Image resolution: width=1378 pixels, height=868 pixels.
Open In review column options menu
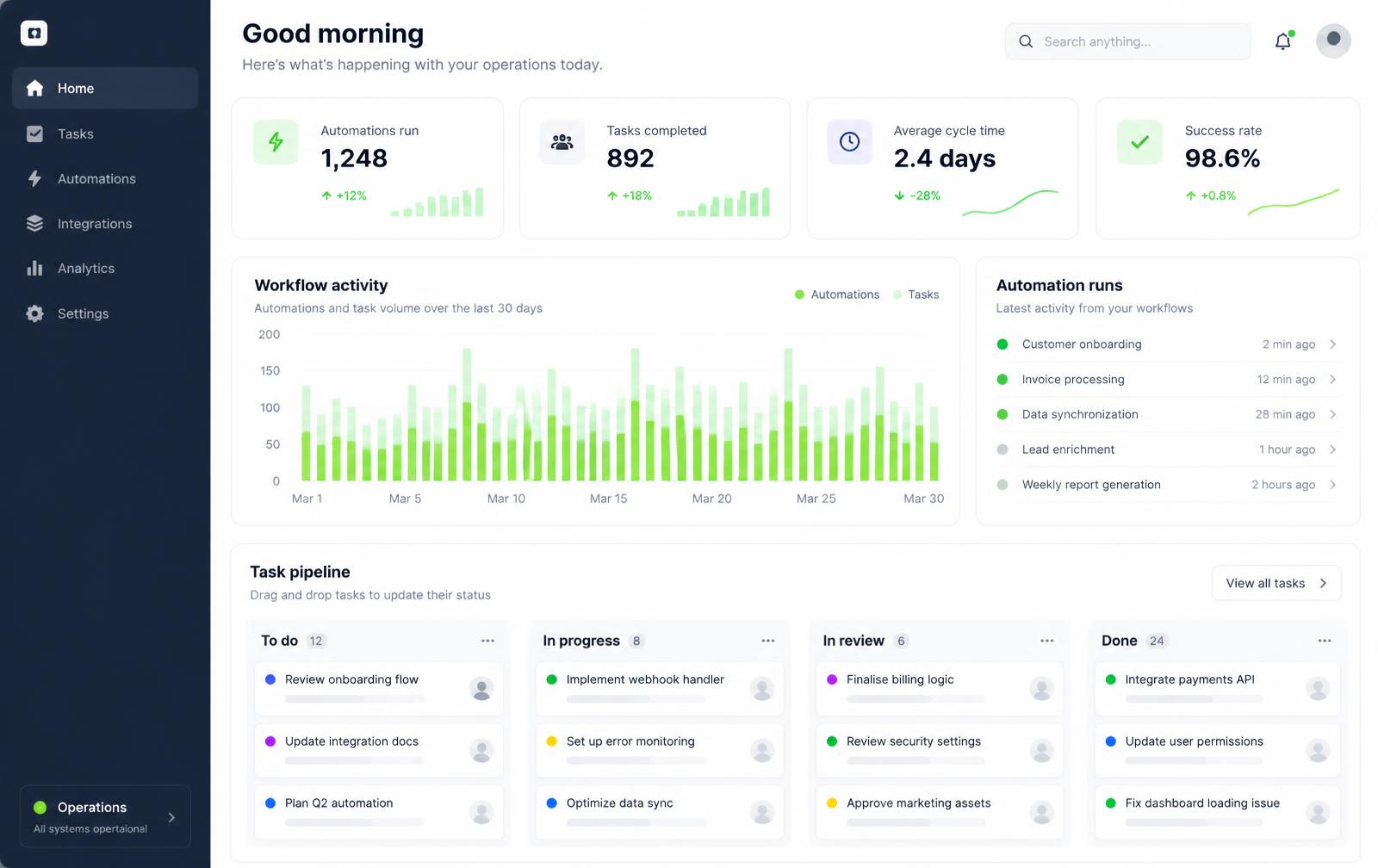pos(1047,641)
